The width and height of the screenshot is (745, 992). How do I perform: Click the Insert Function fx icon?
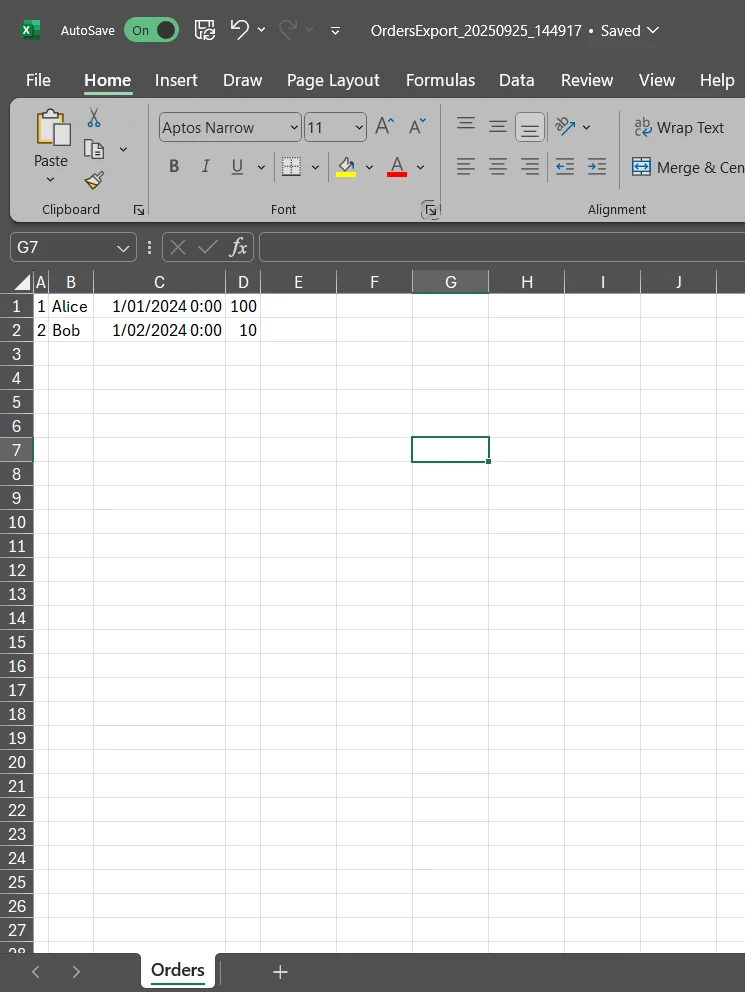coord(238,247)
